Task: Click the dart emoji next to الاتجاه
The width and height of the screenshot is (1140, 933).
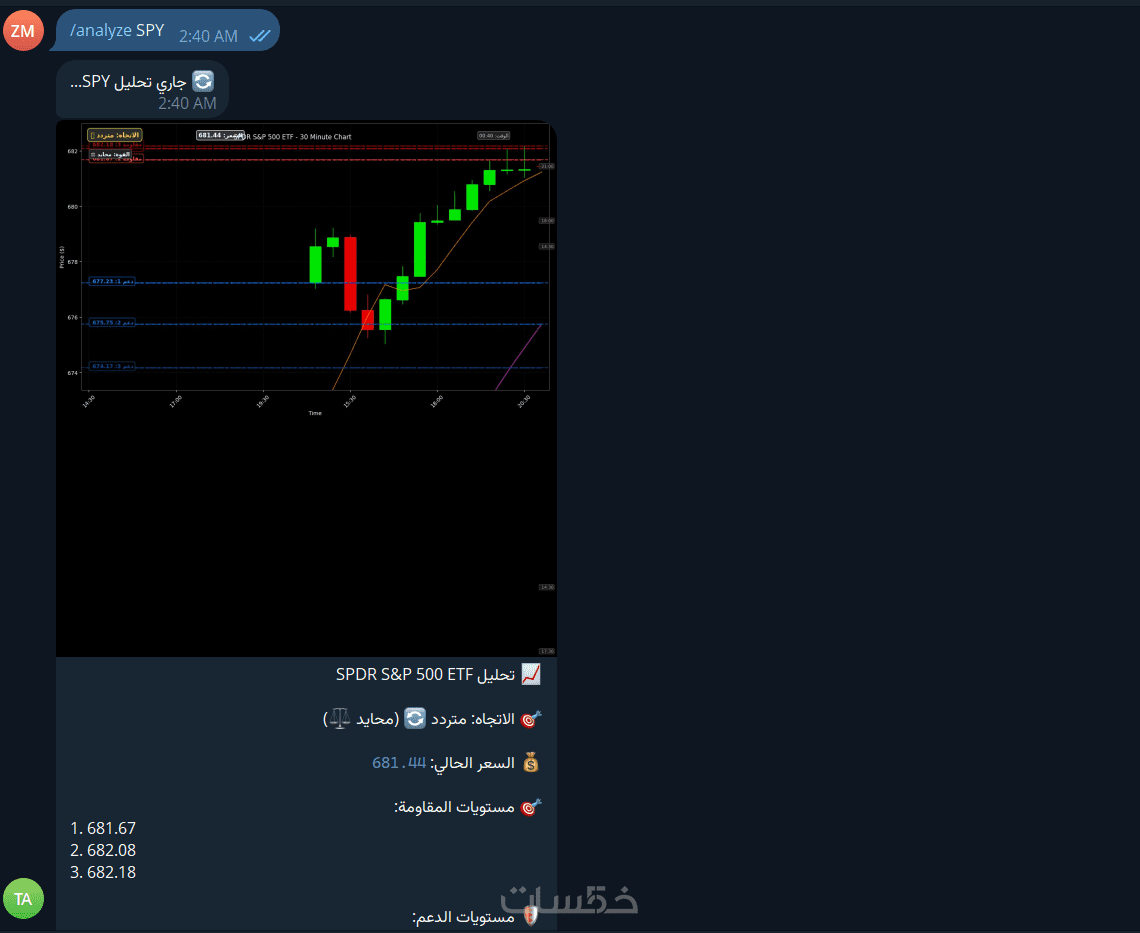Action: (x=531, y=719)
